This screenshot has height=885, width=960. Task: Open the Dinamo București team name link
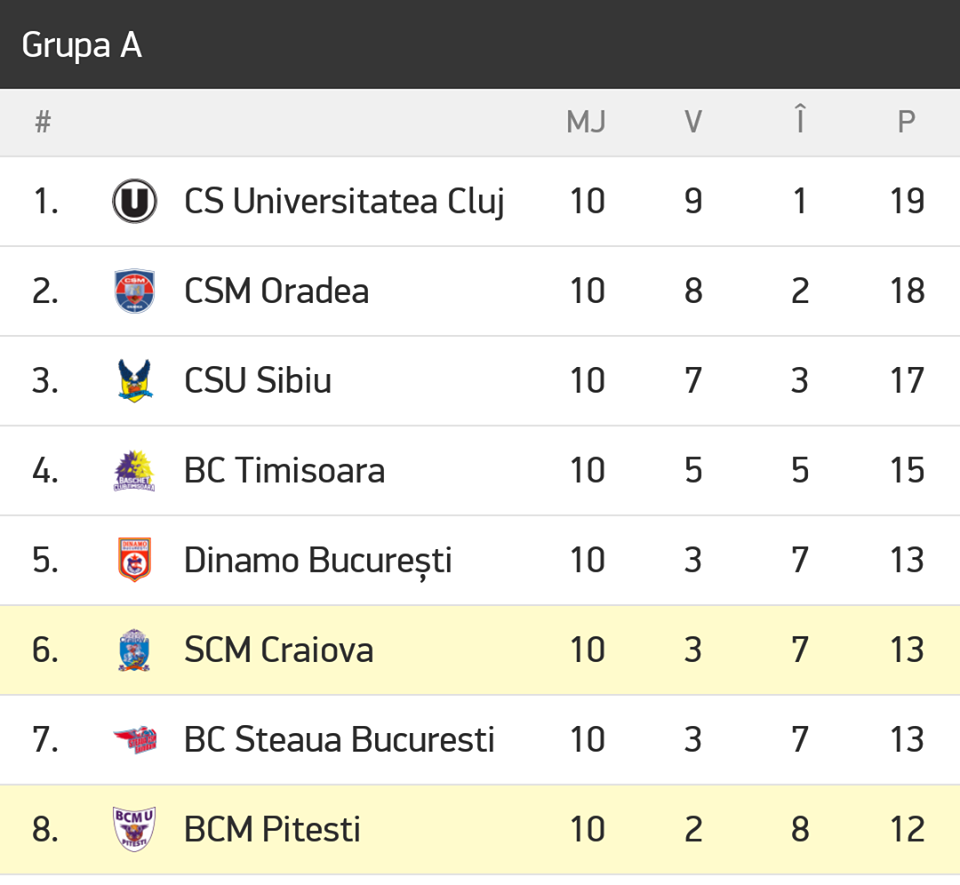tap(318, 560)
